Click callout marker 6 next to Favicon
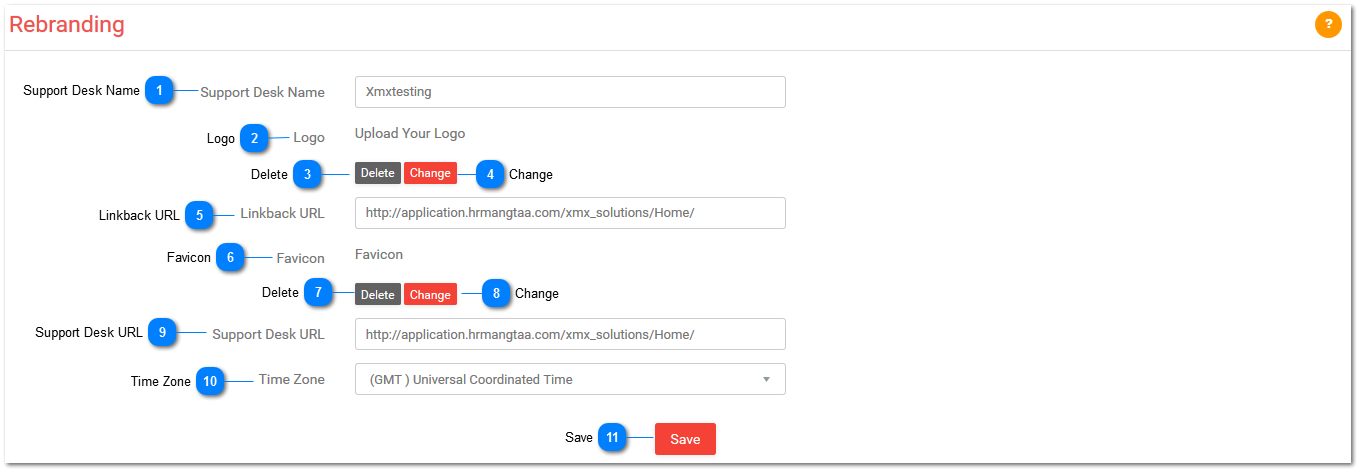The height and width of the screenshot is (472, 1360). [x=230, y=258]
